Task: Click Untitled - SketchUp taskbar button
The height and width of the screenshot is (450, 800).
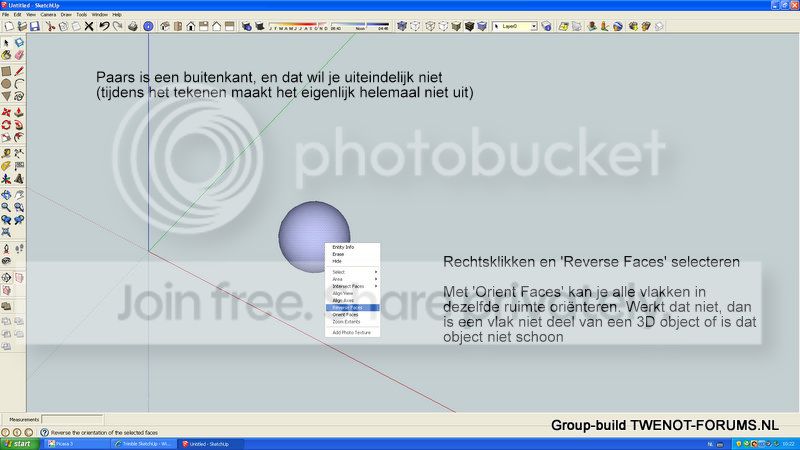Action: click(211, 444)
